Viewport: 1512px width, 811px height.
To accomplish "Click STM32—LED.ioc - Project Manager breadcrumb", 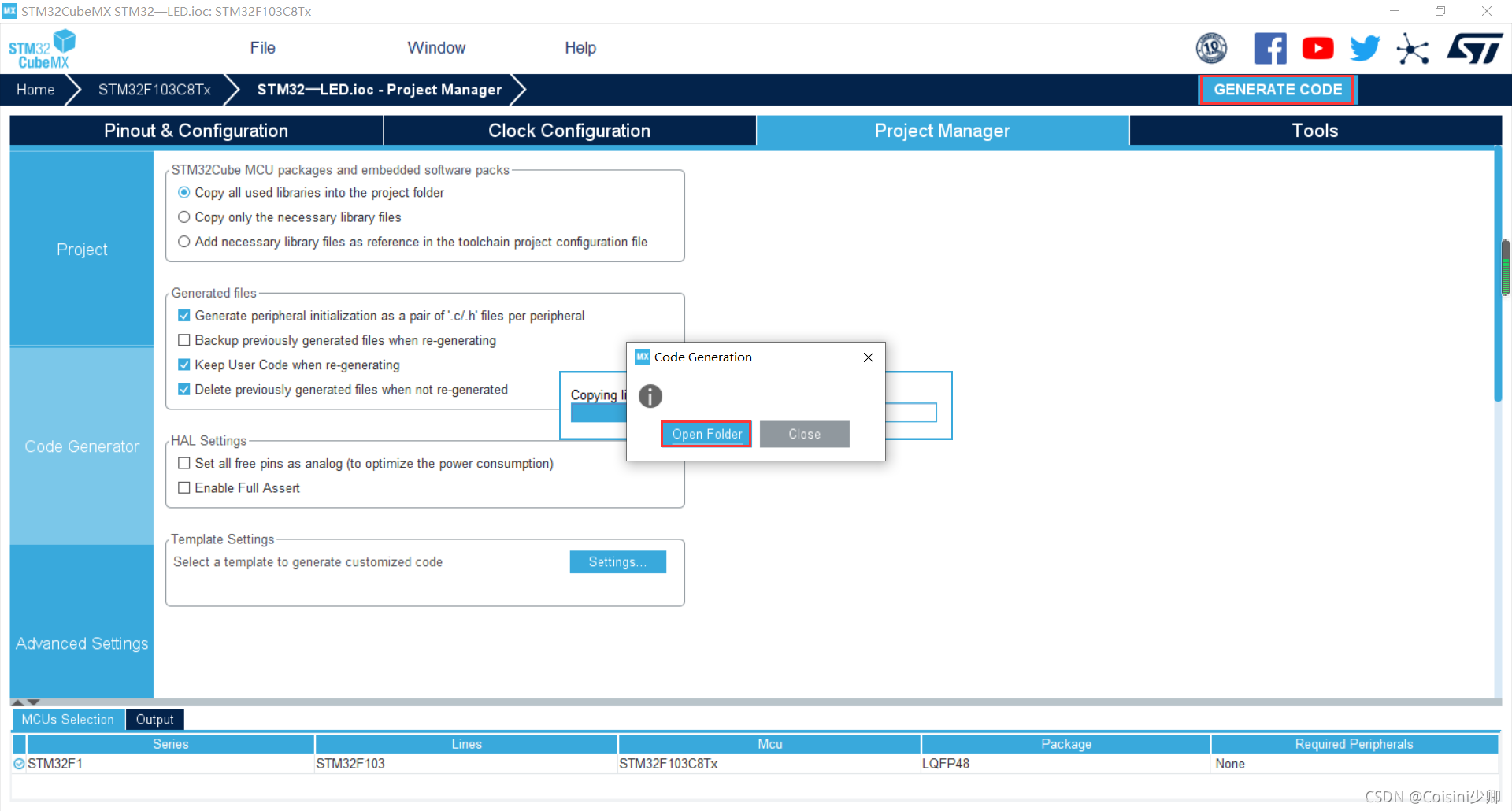I will point(379,90).
